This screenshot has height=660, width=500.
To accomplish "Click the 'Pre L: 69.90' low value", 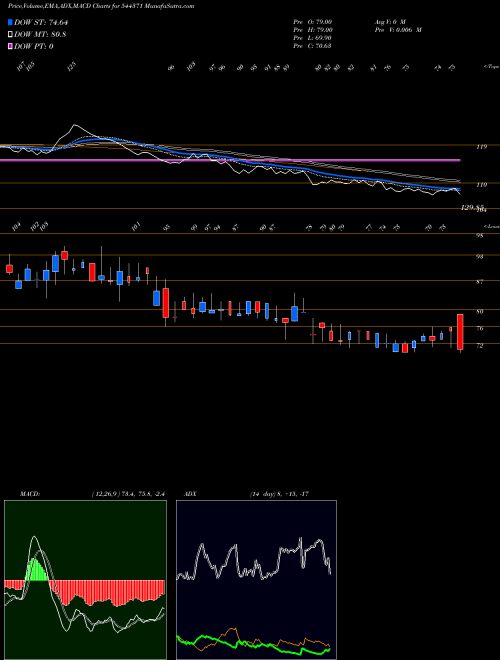I will [313, 37].
